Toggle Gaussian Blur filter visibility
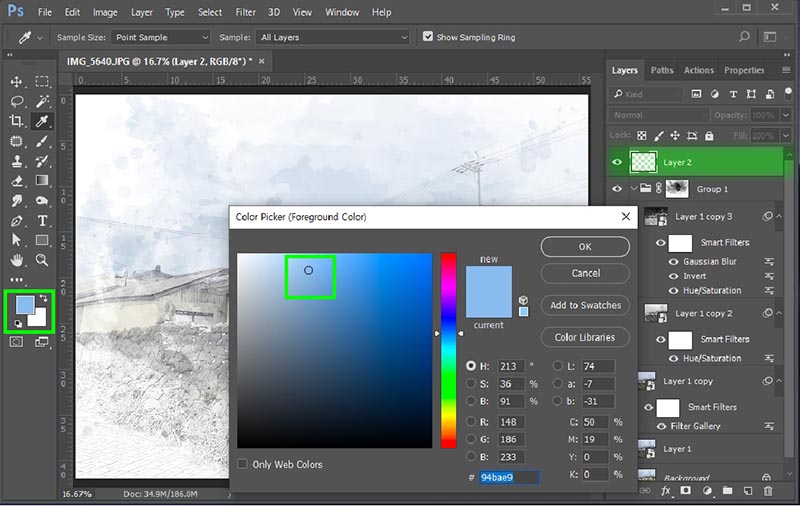Viewport: 800px width, 506px height. 673,262
